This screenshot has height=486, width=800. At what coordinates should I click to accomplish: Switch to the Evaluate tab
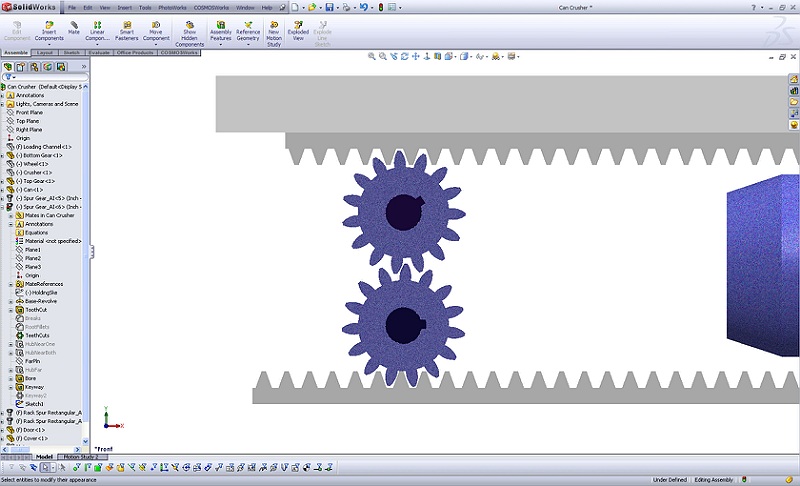pyautogui.click(x=99, y=52)
